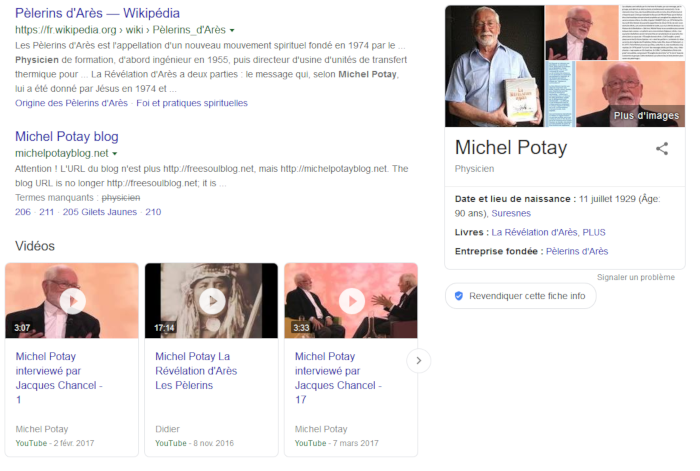Click Revendiquer cette fiche info button
700x471 pixels.
tap(521, 296)
